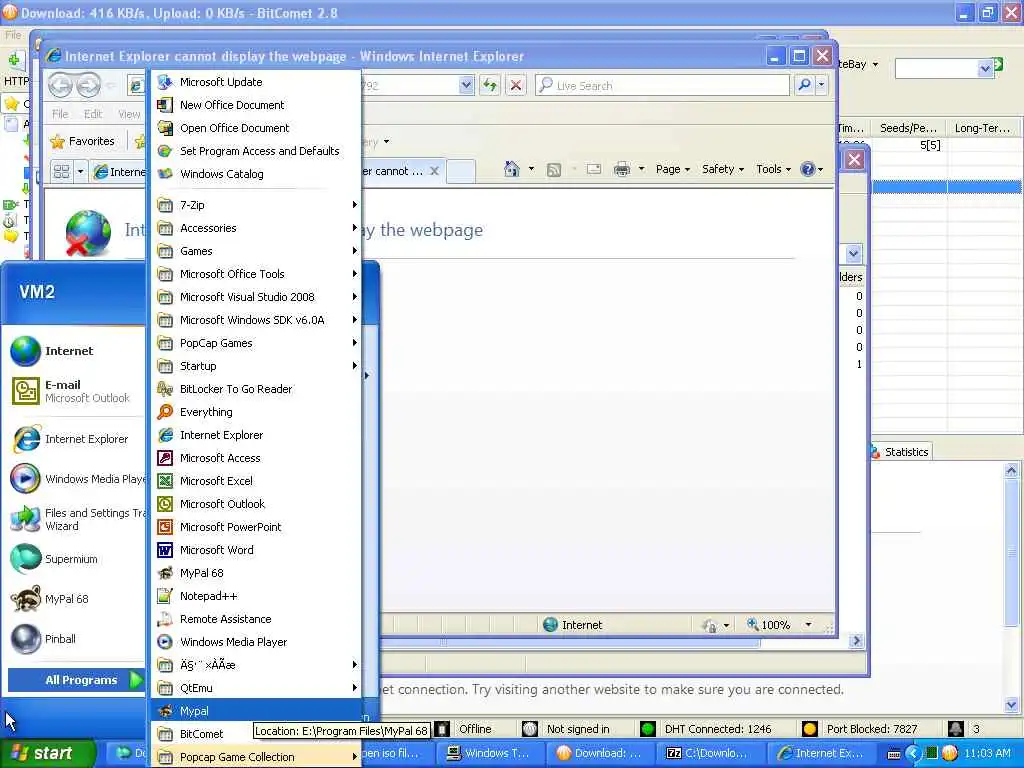This screenshot has height=768, width=1024.
Task: Switch to the BitComet Statistics tab
Action: coord(901,452)
